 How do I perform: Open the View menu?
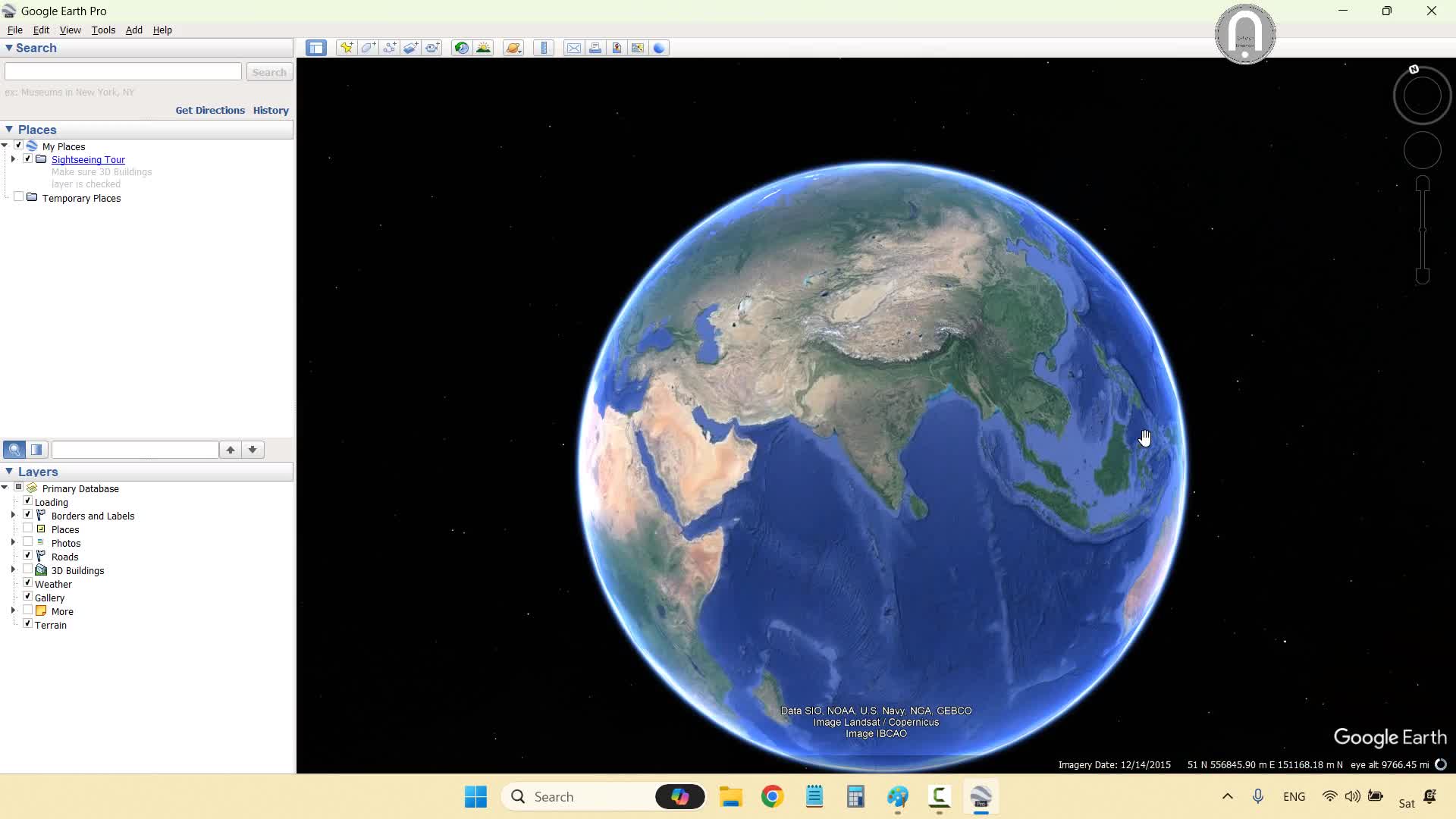(70, 30)
